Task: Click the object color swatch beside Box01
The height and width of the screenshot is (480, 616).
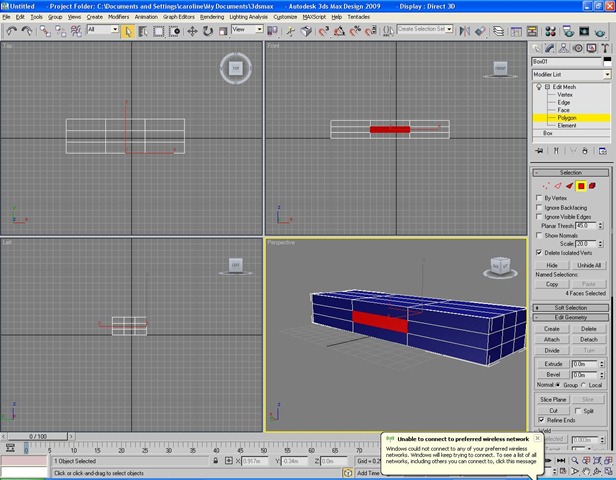Action: click(607, 61)
